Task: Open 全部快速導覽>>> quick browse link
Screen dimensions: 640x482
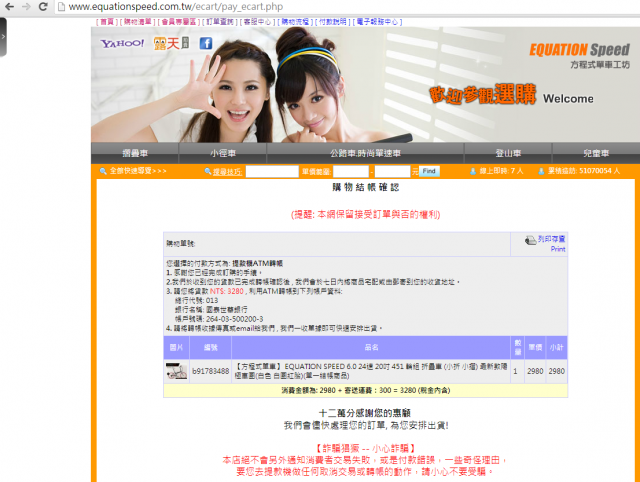Action: pos(138,171)
